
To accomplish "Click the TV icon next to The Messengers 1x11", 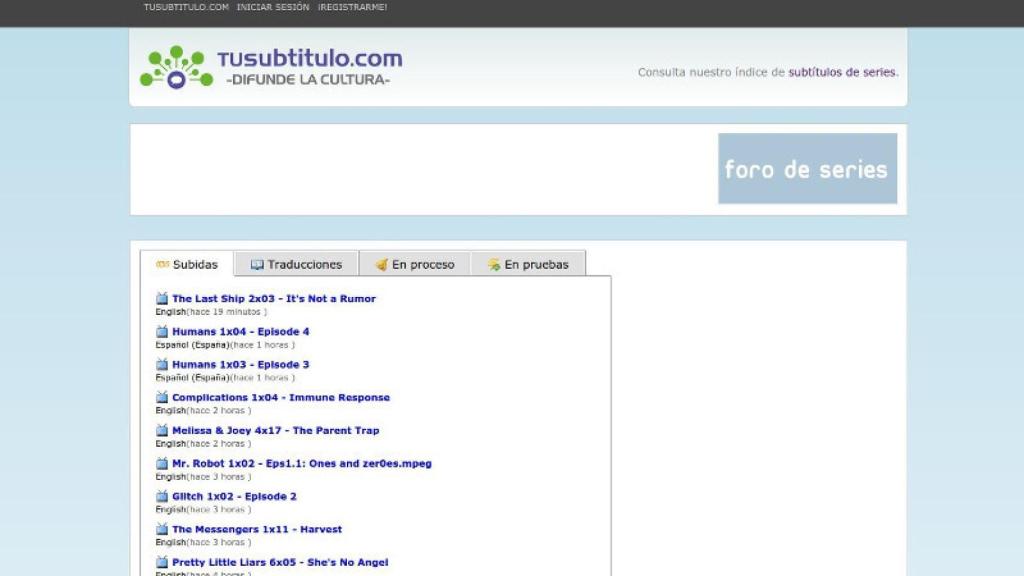I will point(162,529).
